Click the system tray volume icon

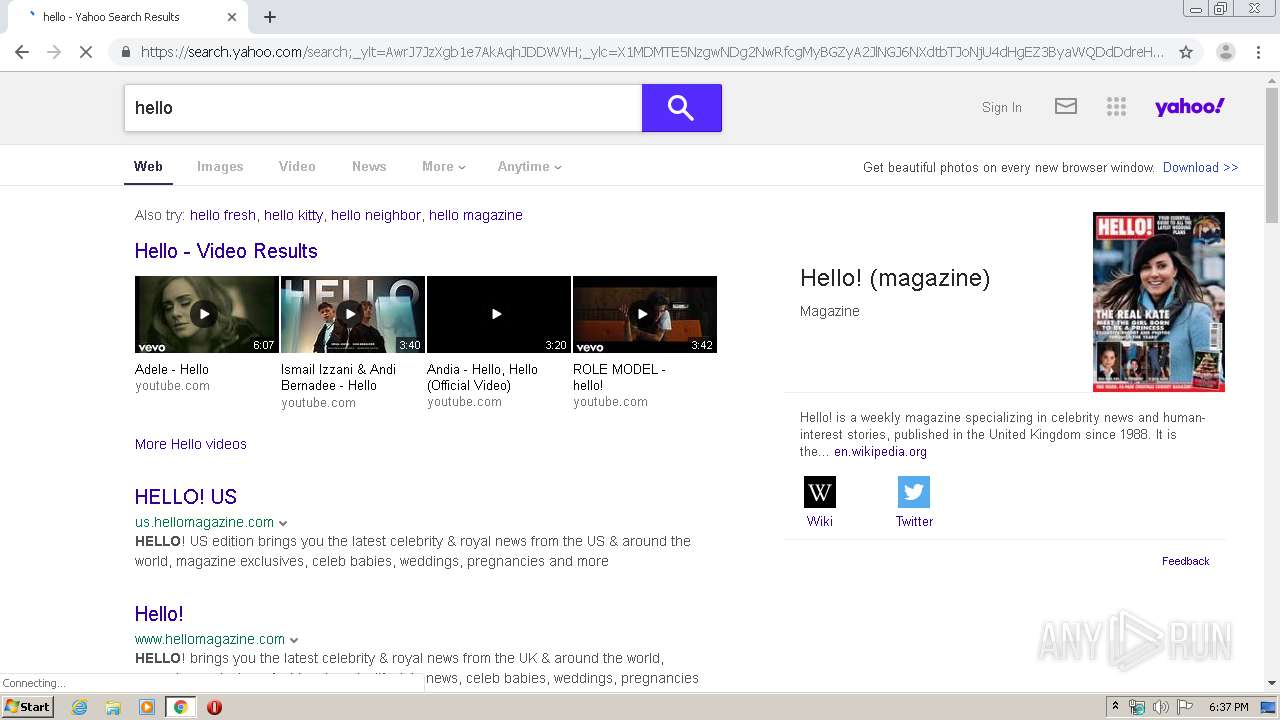[x=1160, y=707]
